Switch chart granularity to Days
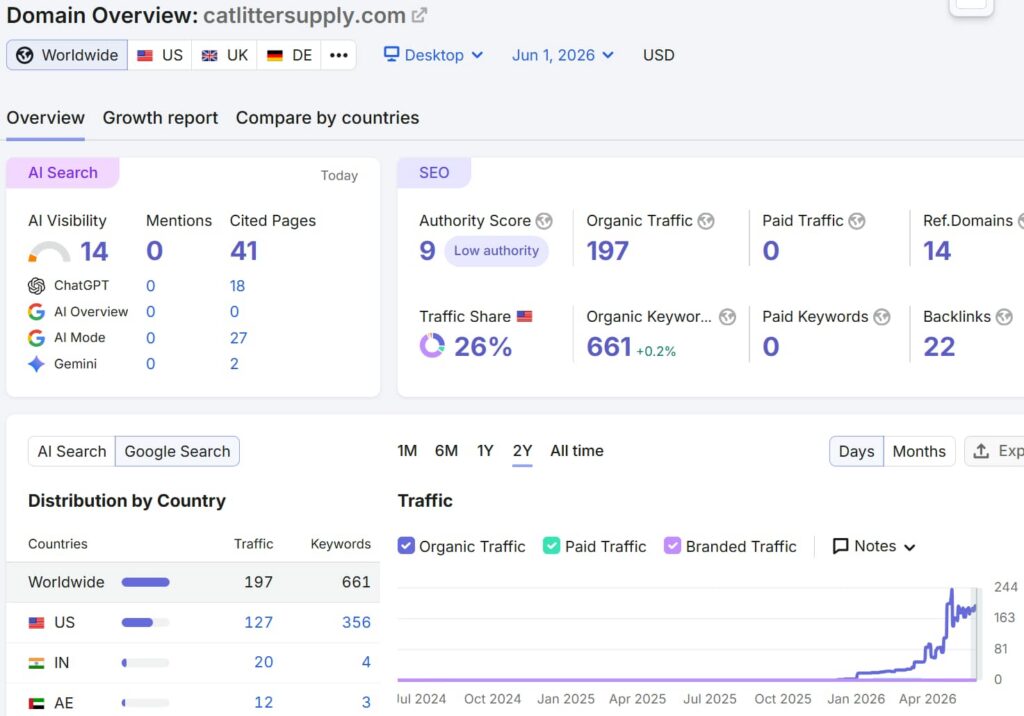The height and width of the screenshot is (716, 1024). 856,451
